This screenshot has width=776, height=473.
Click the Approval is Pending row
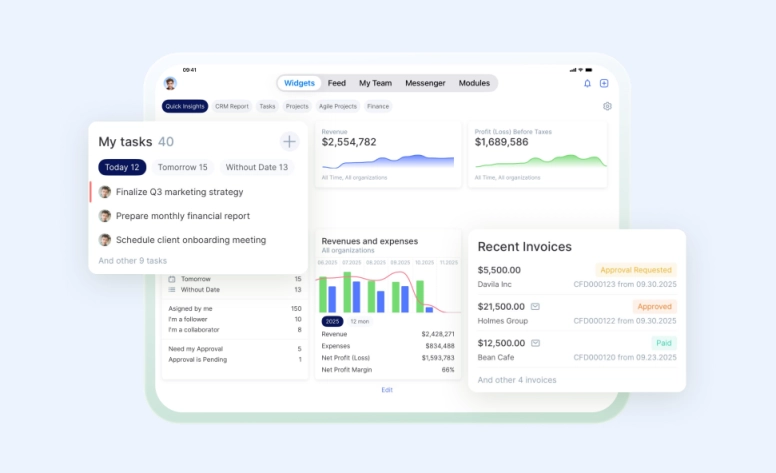235,360
